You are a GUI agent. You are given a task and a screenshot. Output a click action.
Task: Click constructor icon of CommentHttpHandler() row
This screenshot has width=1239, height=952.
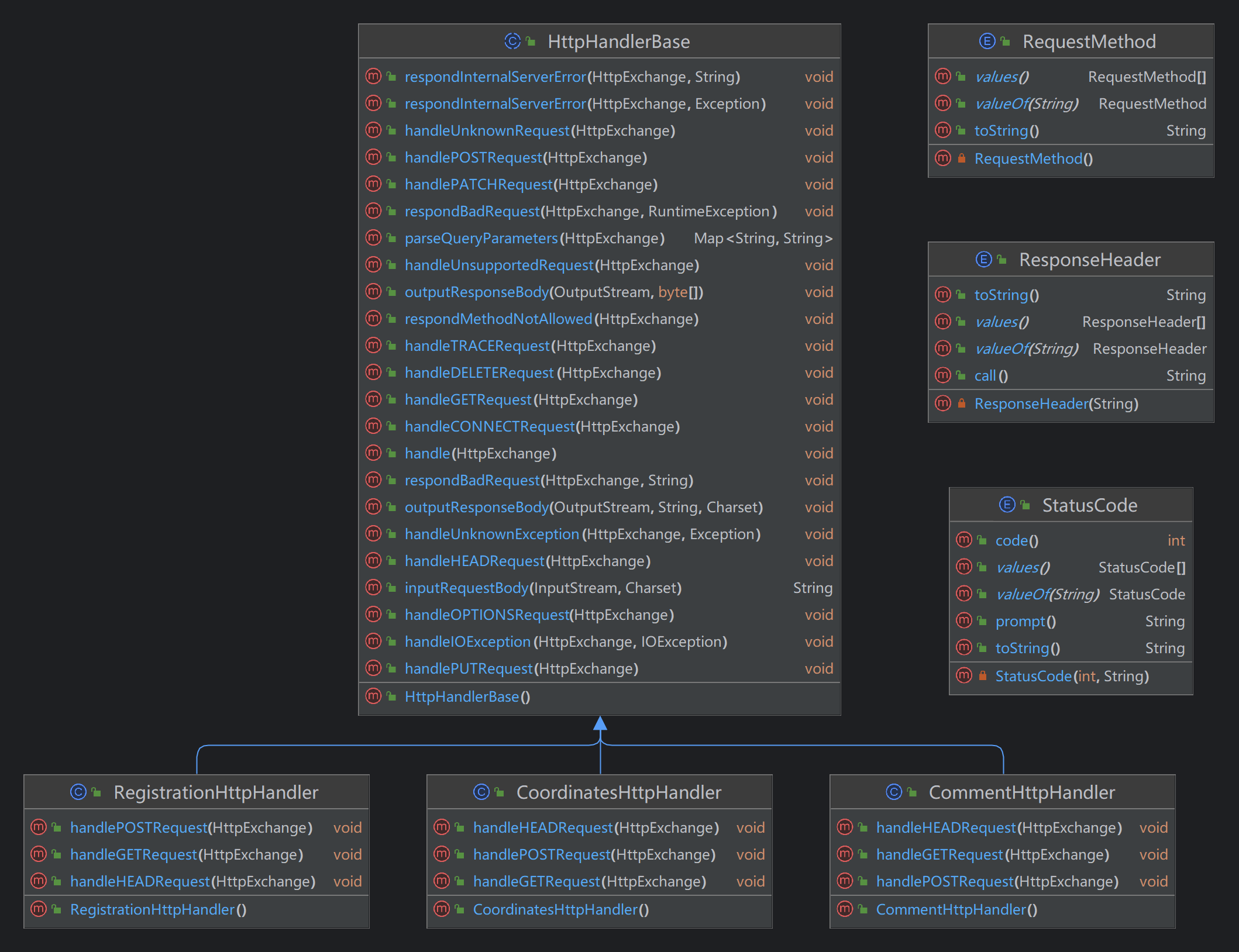[x=845, y=909]
